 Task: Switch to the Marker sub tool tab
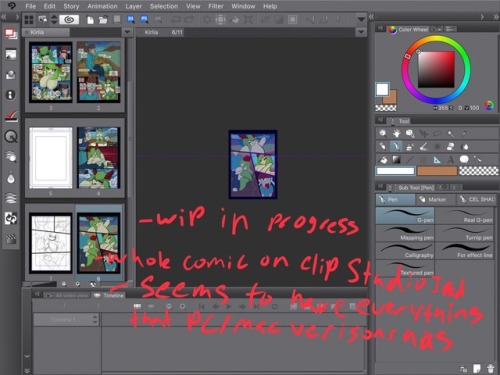click(436, 199)
